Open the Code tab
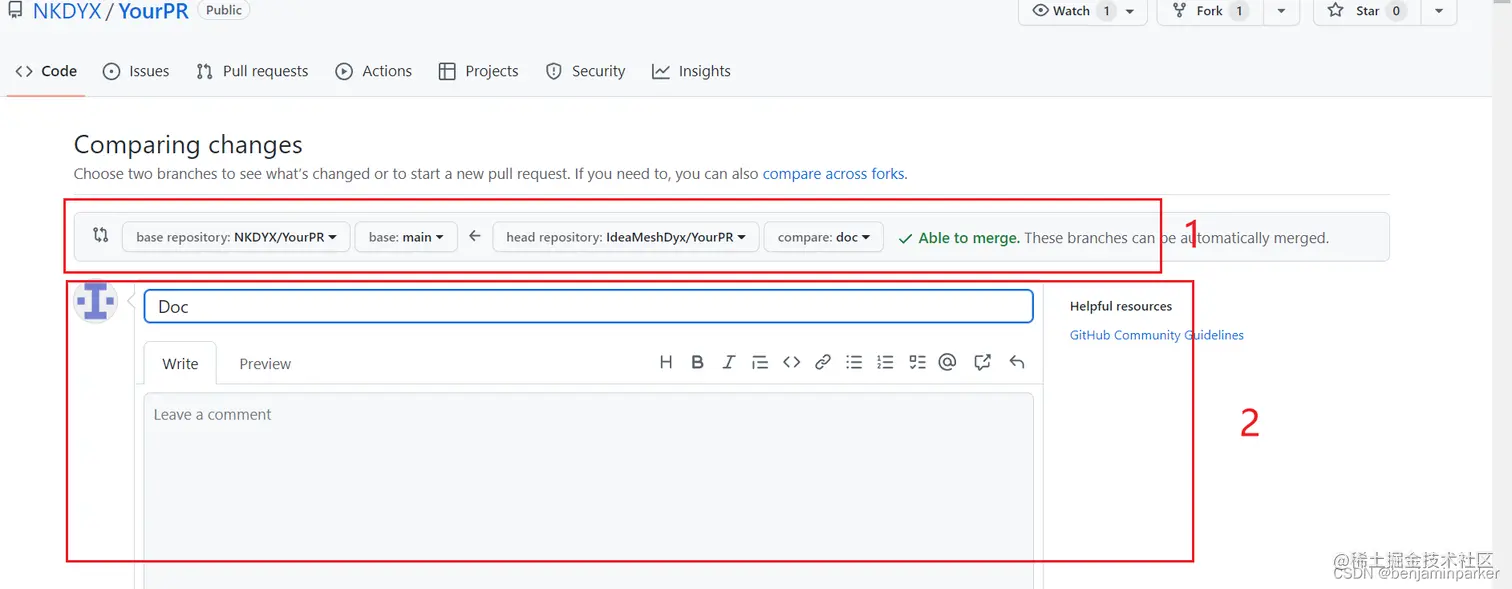 (46, 71)
